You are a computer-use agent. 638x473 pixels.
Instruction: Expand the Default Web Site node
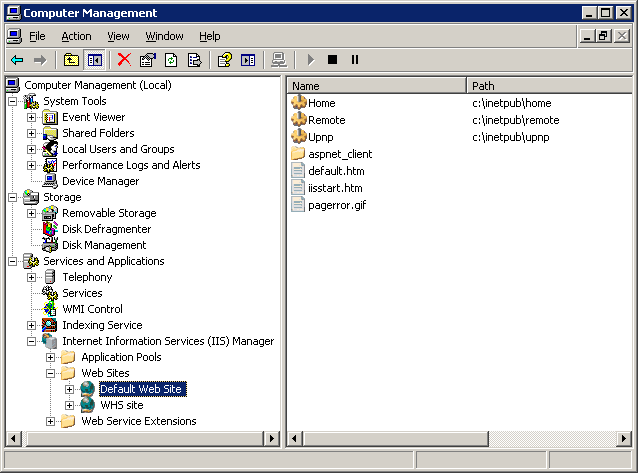70,390
